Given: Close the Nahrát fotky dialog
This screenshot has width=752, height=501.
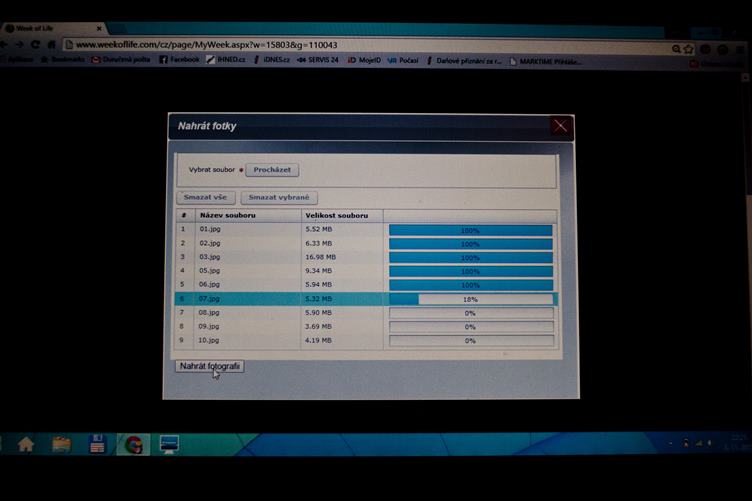Looking at the screenshot, I should pos(560,126).
